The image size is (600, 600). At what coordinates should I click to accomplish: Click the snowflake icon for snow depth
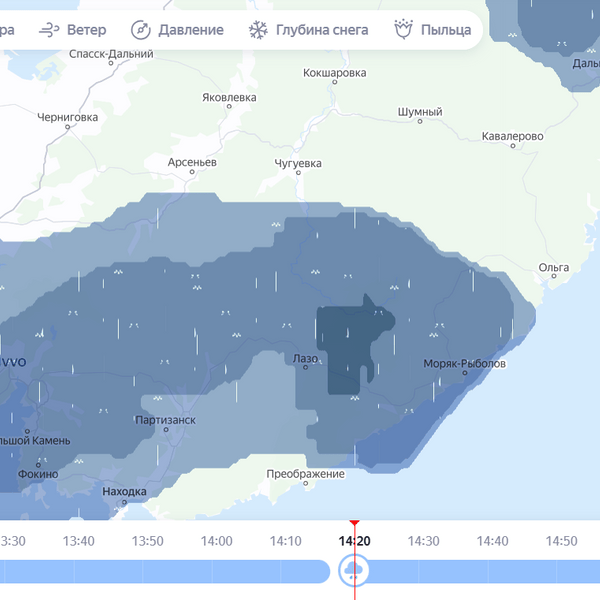tap(258, 30)
